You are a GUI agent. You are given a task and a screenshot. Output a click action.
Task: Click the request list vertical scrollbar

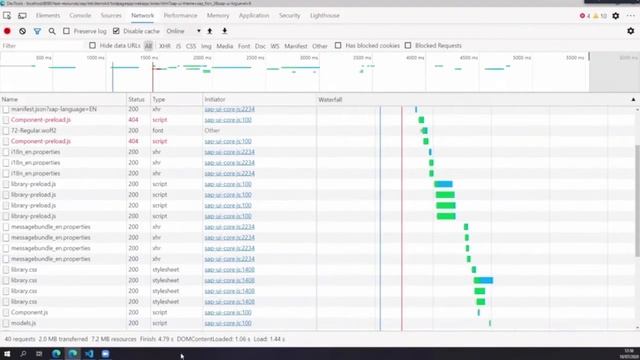click(x=638, y=201)
